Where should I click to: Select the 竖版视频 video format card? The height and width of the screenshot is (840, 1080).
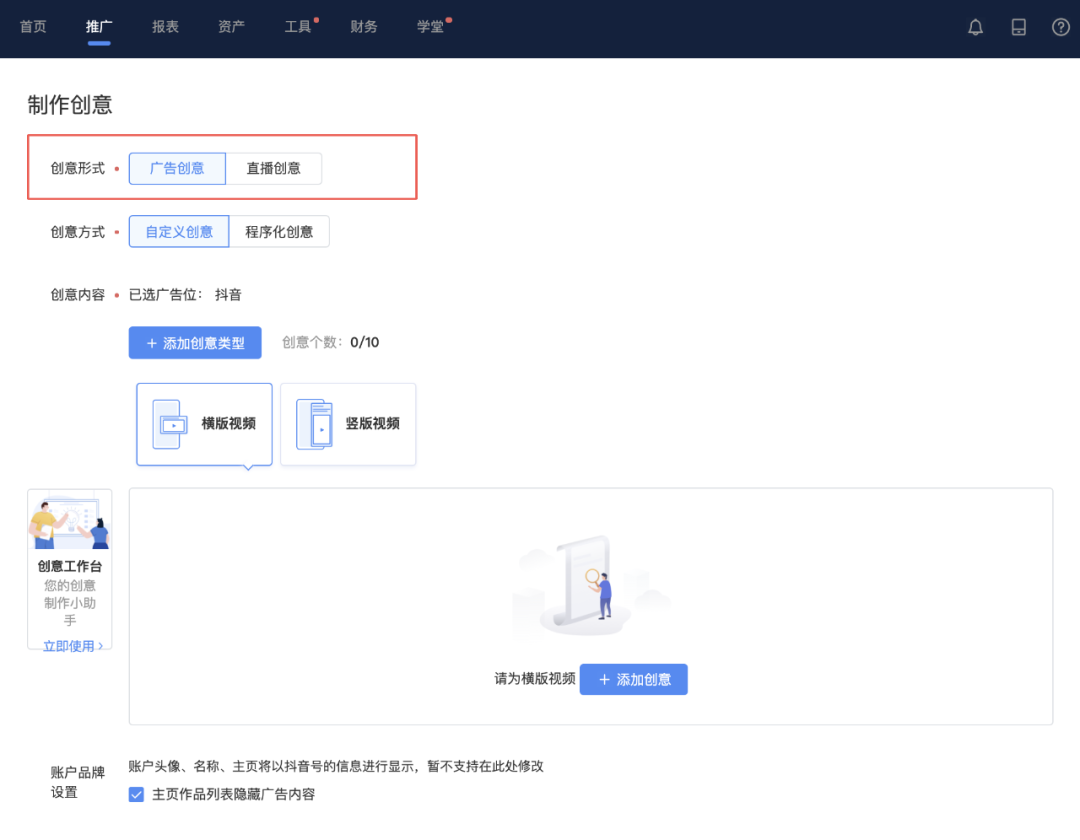[x=347, y=424]
